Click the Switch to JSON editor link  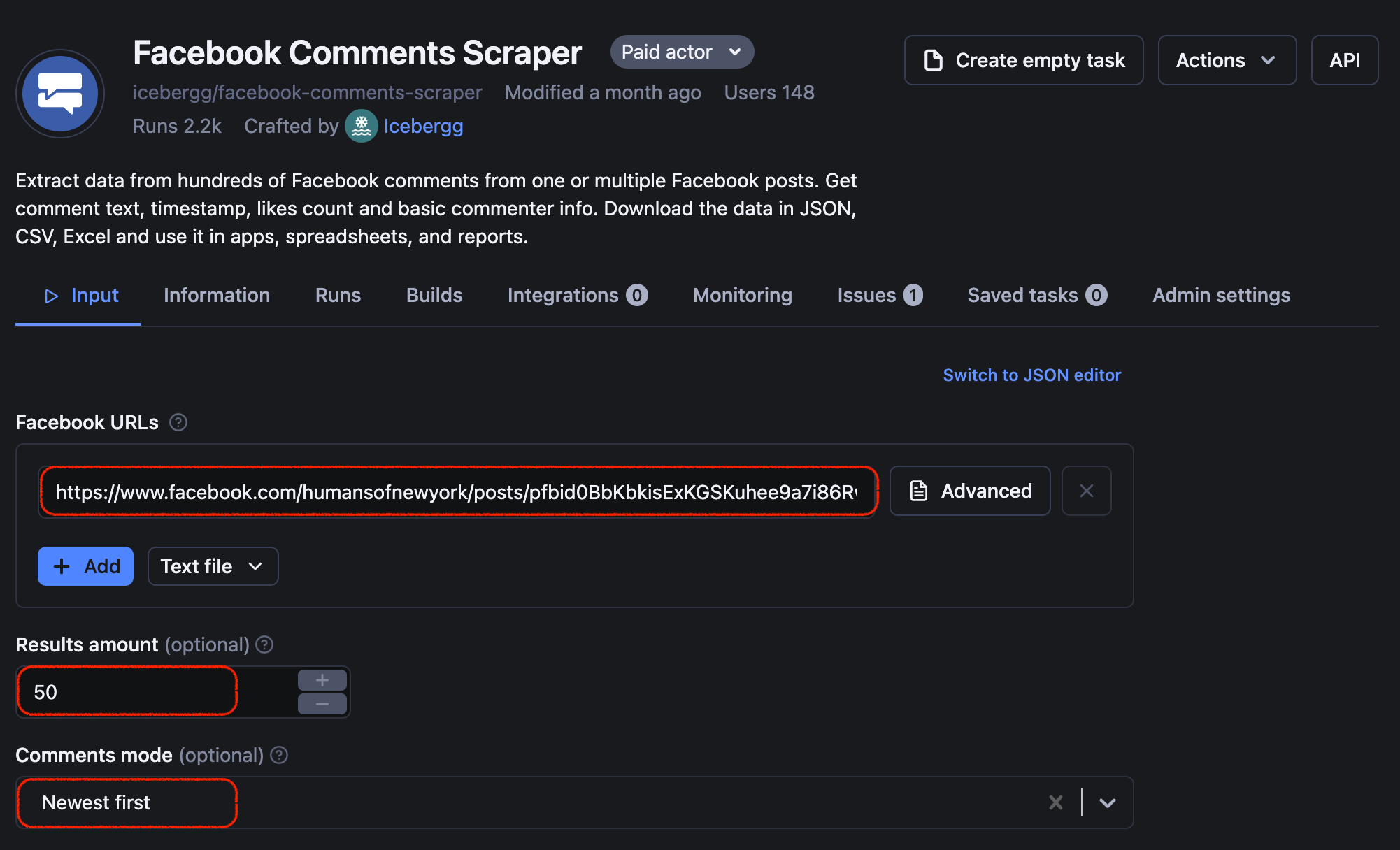click(x=1031, y=375)
